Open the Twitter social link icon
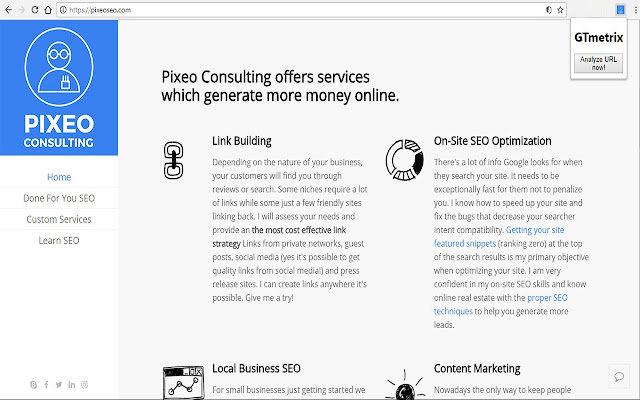This screenshot has height=400, width=640. coord(59,384)
